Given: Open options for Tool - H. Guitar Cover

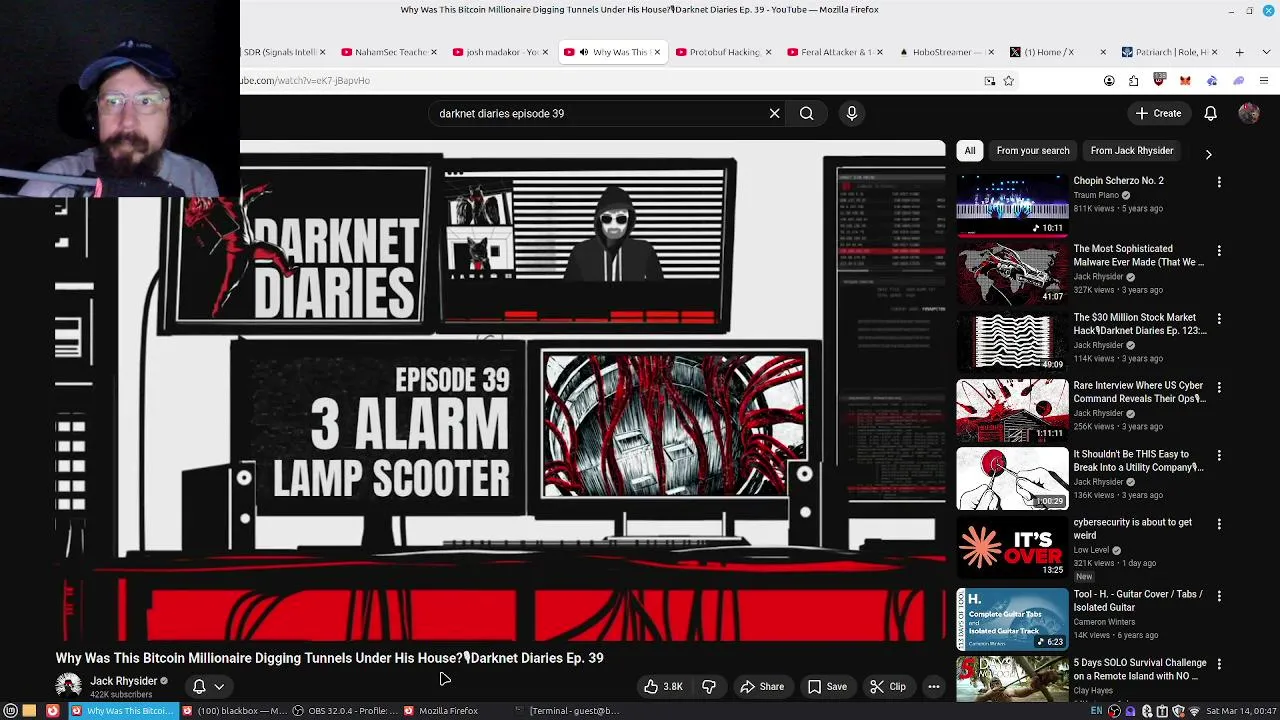Looking at the screenshot, I should coord(1218,596).
